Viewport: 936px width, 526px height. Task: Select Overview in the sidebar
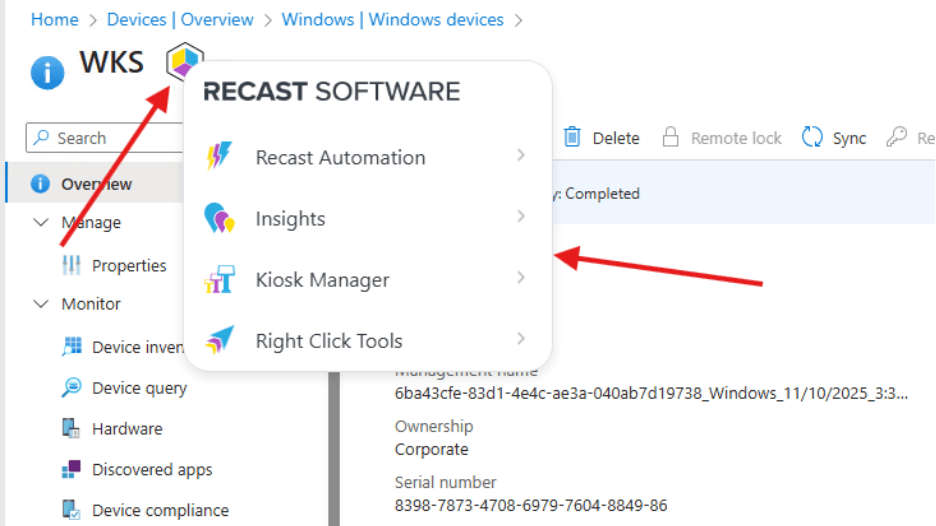96,183
